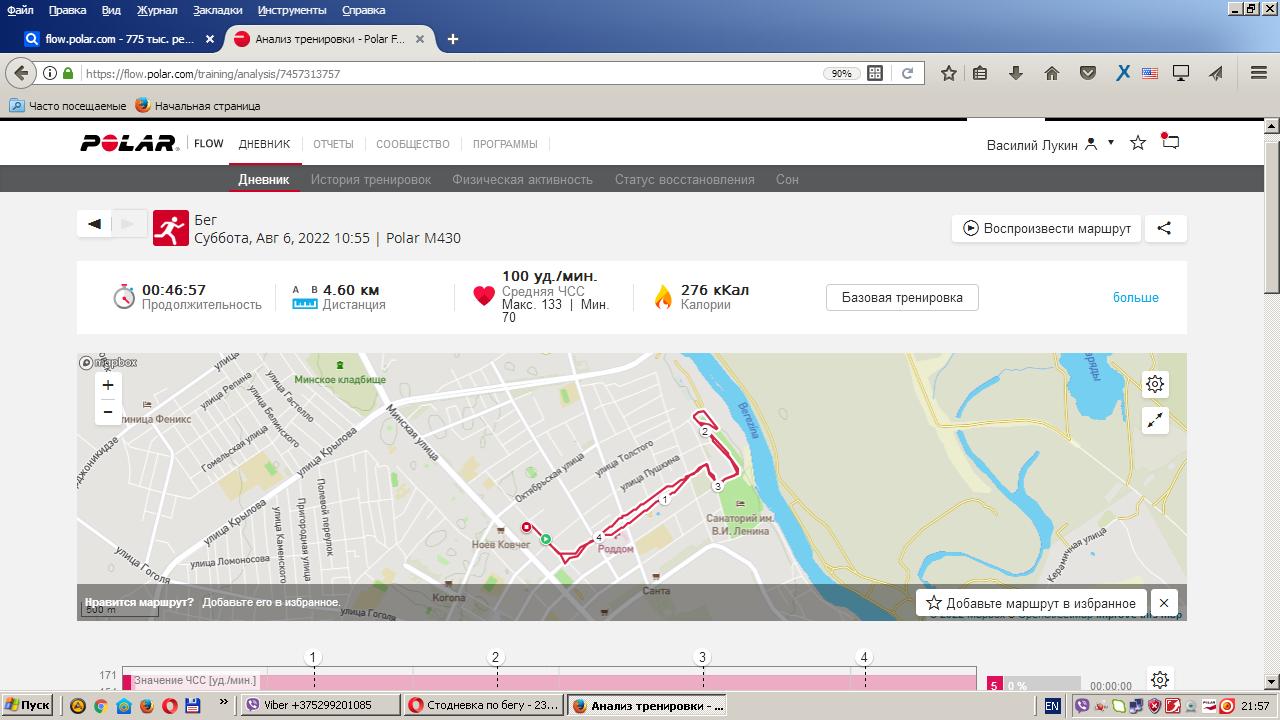Image resolution: width=1280 pixels, height=720 pixels.
Task: Open the ОТЧЕТЫ menu item
Action: pyautogui.click(x=333, y=144)
